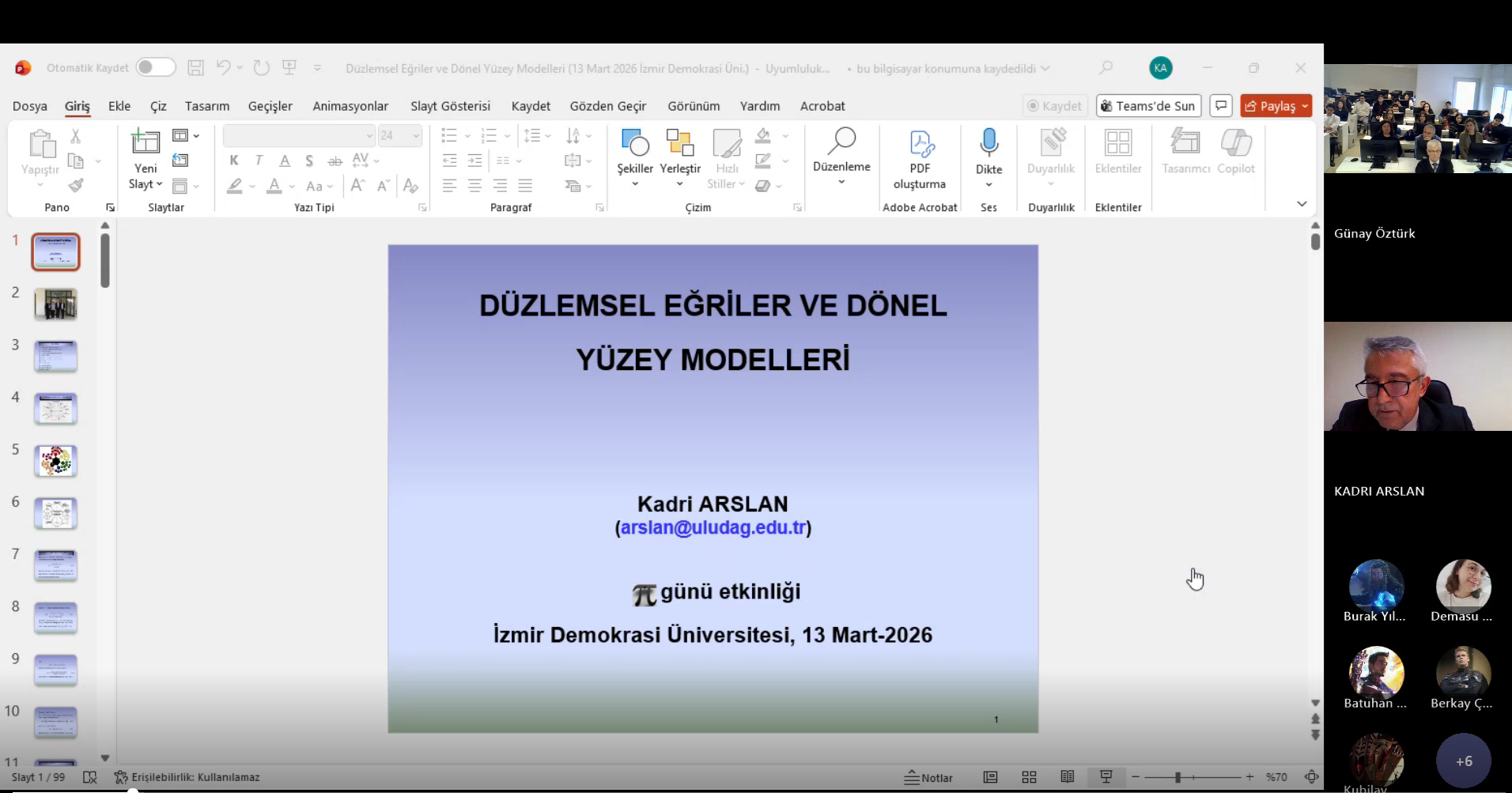The height and width of the screenshot is (793, 1512).
Task: Open reading view from status bar
Action: (1067, 777)
